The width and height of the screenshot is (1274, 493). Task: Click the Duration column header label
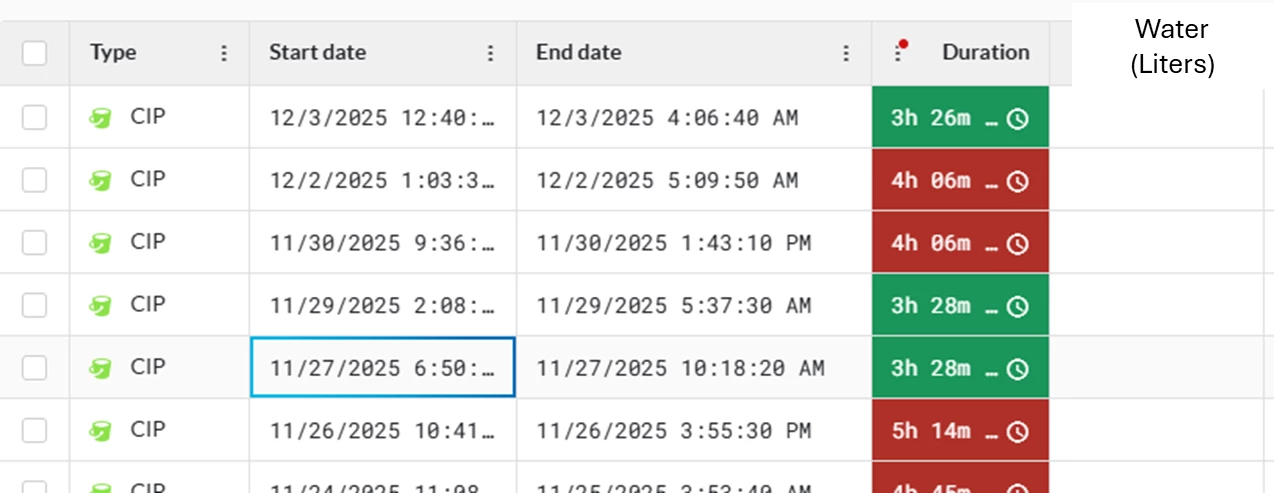[985, 53]
